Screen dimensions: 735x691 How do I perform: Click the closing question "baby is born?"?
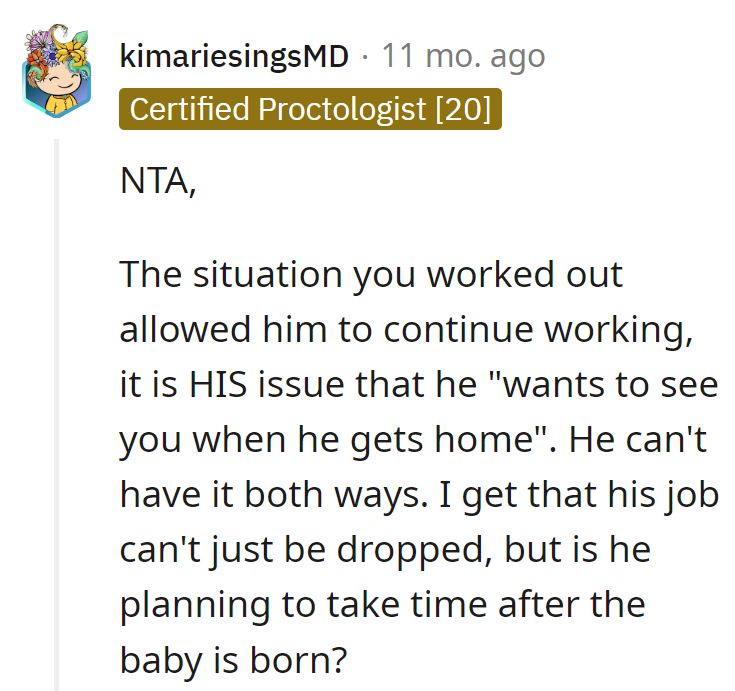(233, 660)
